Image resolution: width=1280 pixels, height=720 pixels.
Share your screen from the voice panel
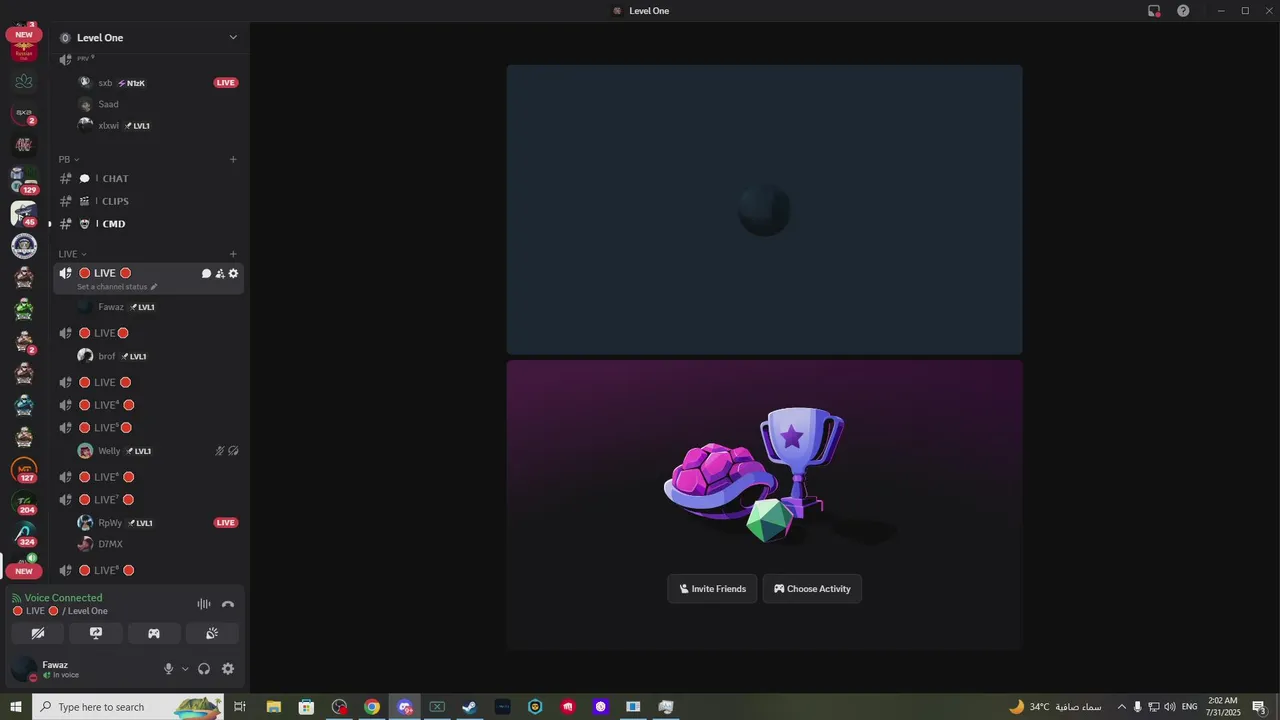point(96,633)
